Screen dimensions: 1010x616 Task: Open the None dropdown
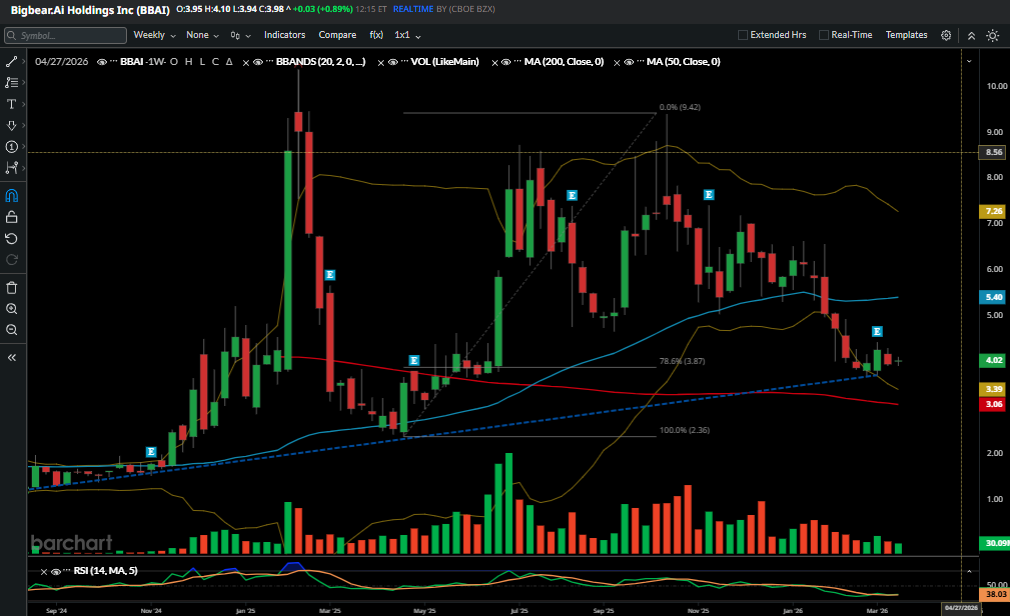coord(202,35)
